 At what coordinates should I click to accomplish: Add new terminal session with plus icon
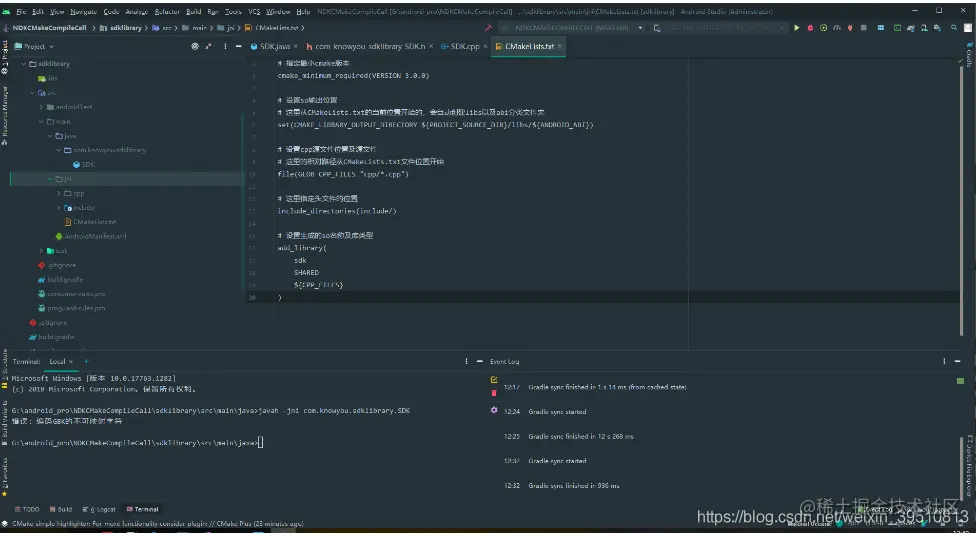click(86, 361)
